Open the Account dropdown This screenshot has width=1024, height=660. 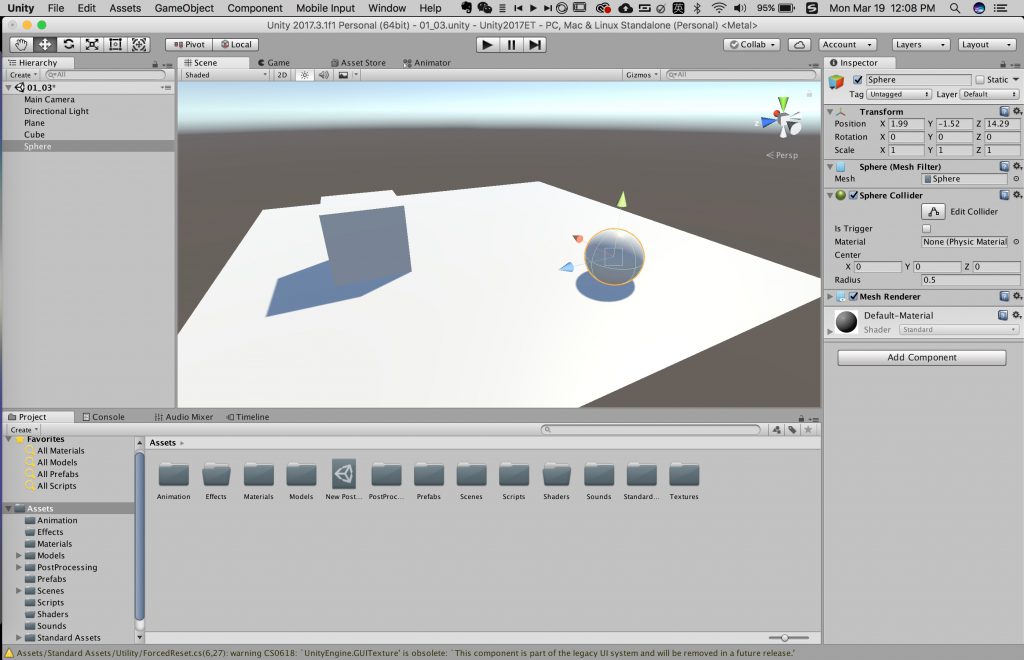[x=847, y=44]
